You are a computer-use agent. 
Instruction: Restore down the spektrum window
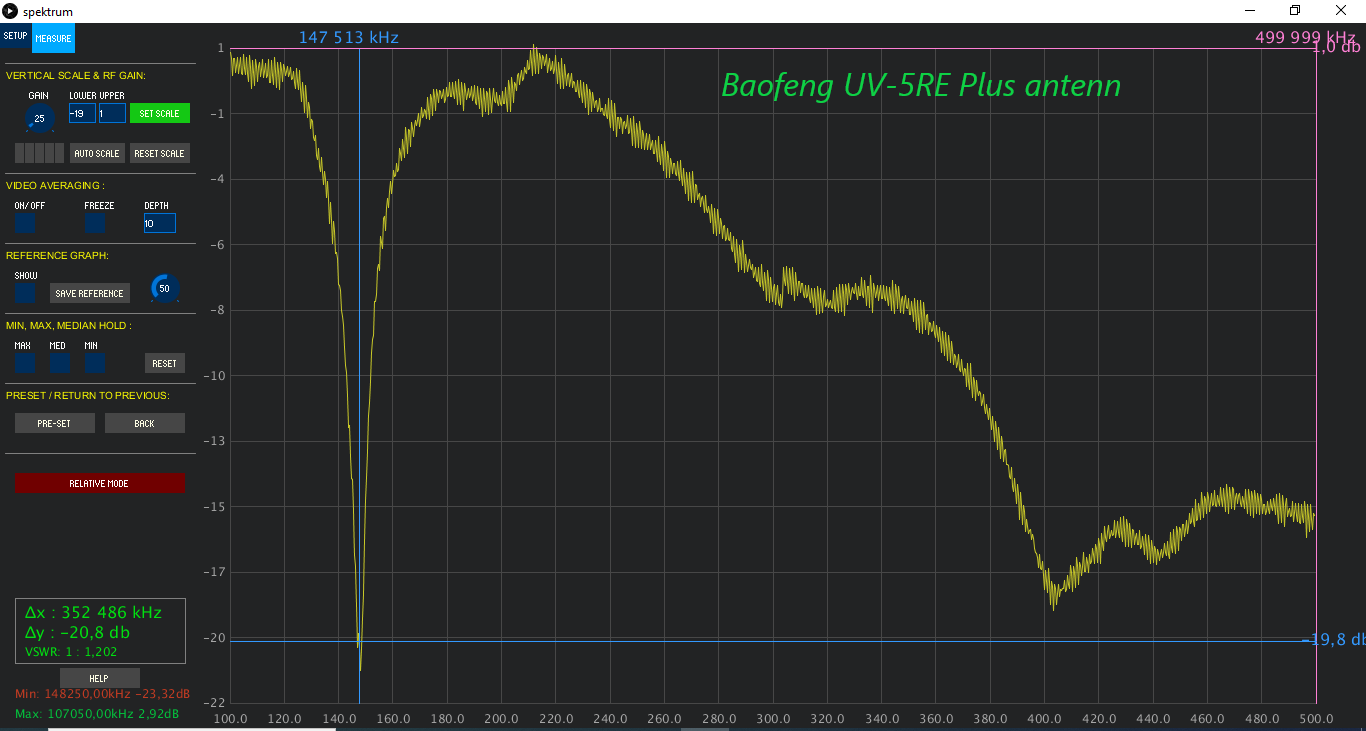(x=1295, y=11)
